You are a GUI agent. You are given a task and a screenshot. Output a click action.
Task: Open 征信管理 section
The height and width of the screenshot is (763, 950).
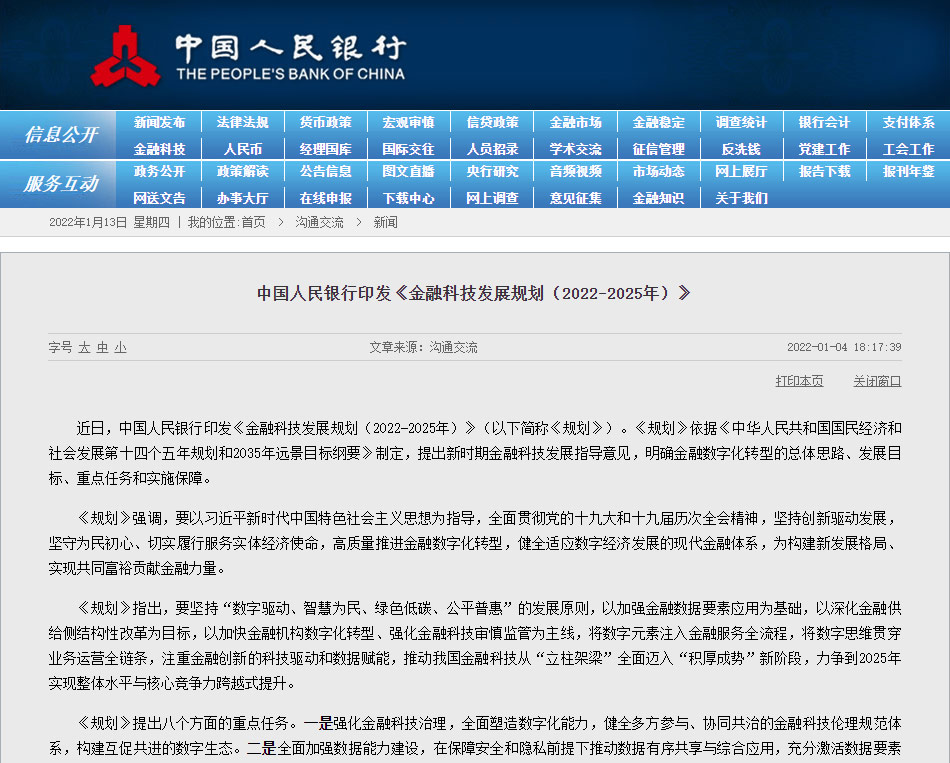[659, 149]
